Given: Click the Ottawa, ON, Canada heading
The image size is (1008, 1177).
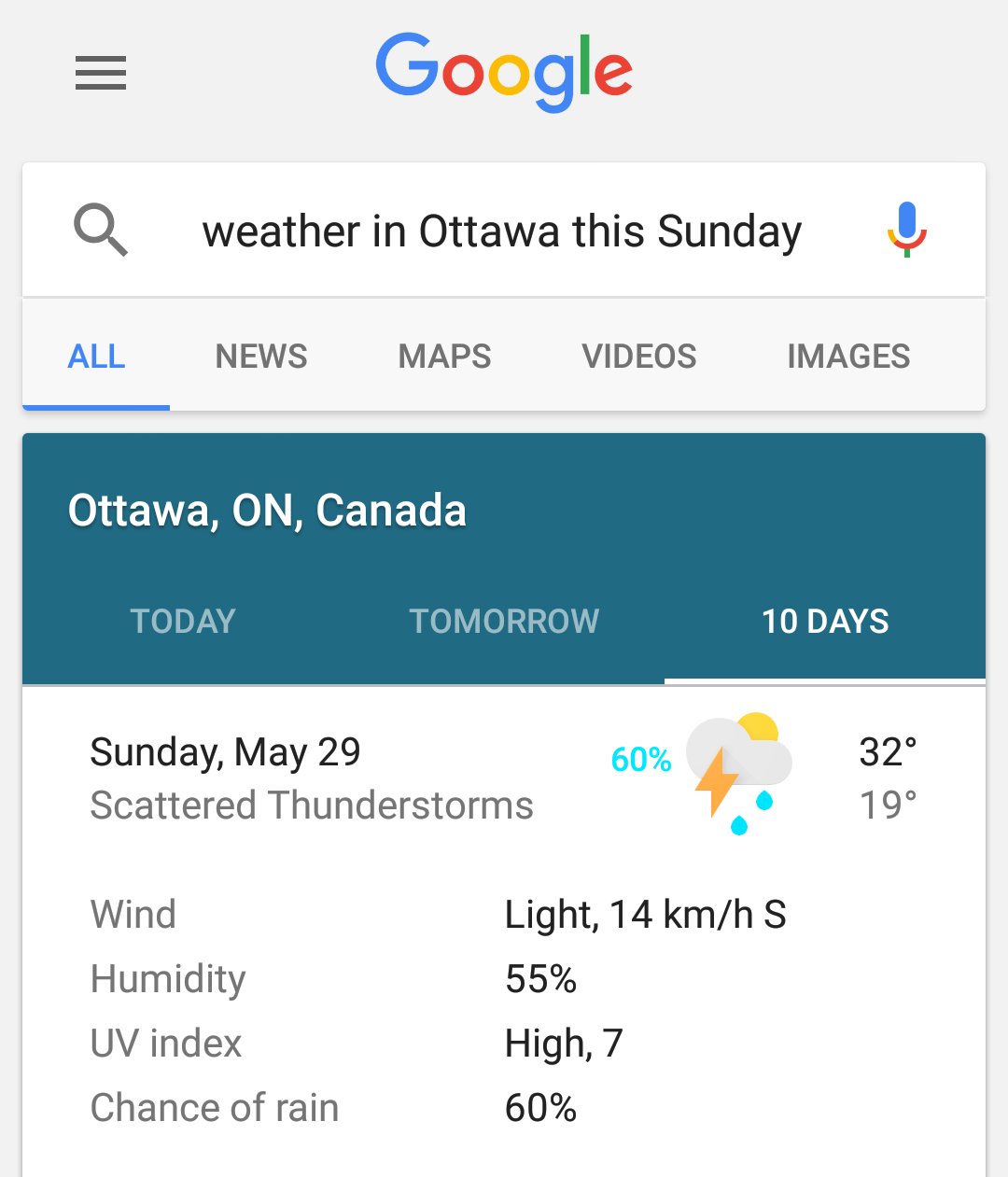Looking at the screenshot, I should 267,511.
